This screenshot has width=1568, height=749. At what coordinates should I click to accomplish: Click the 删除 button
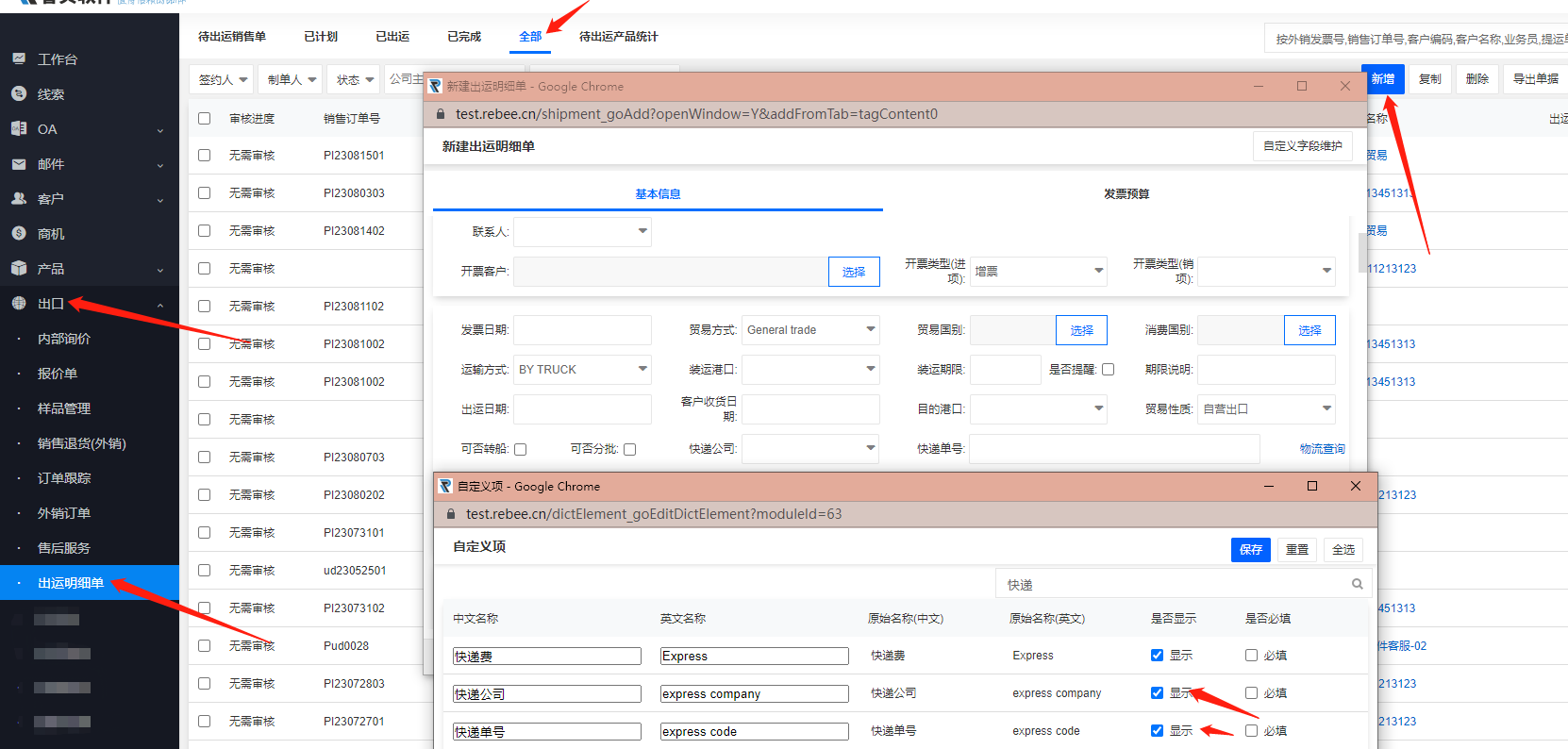click(1477, 79)
